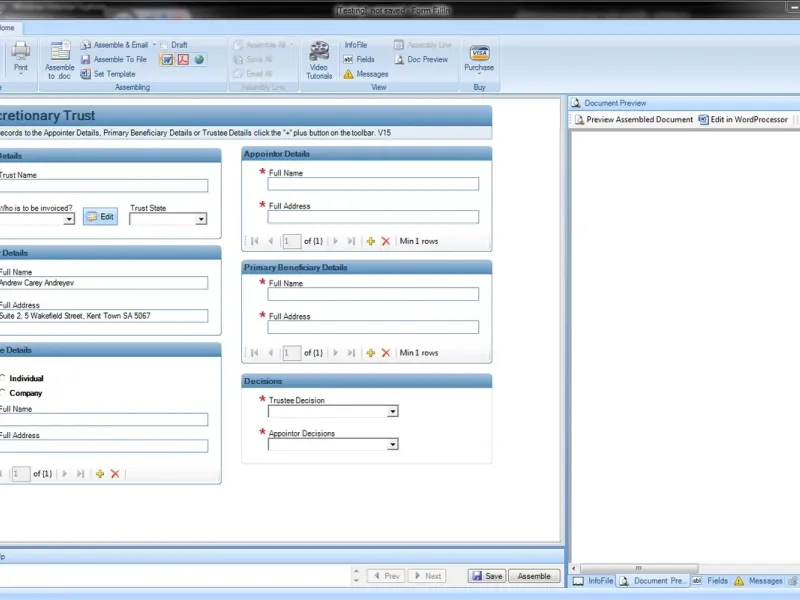Select the PDF output format icon

click(183, 60)
